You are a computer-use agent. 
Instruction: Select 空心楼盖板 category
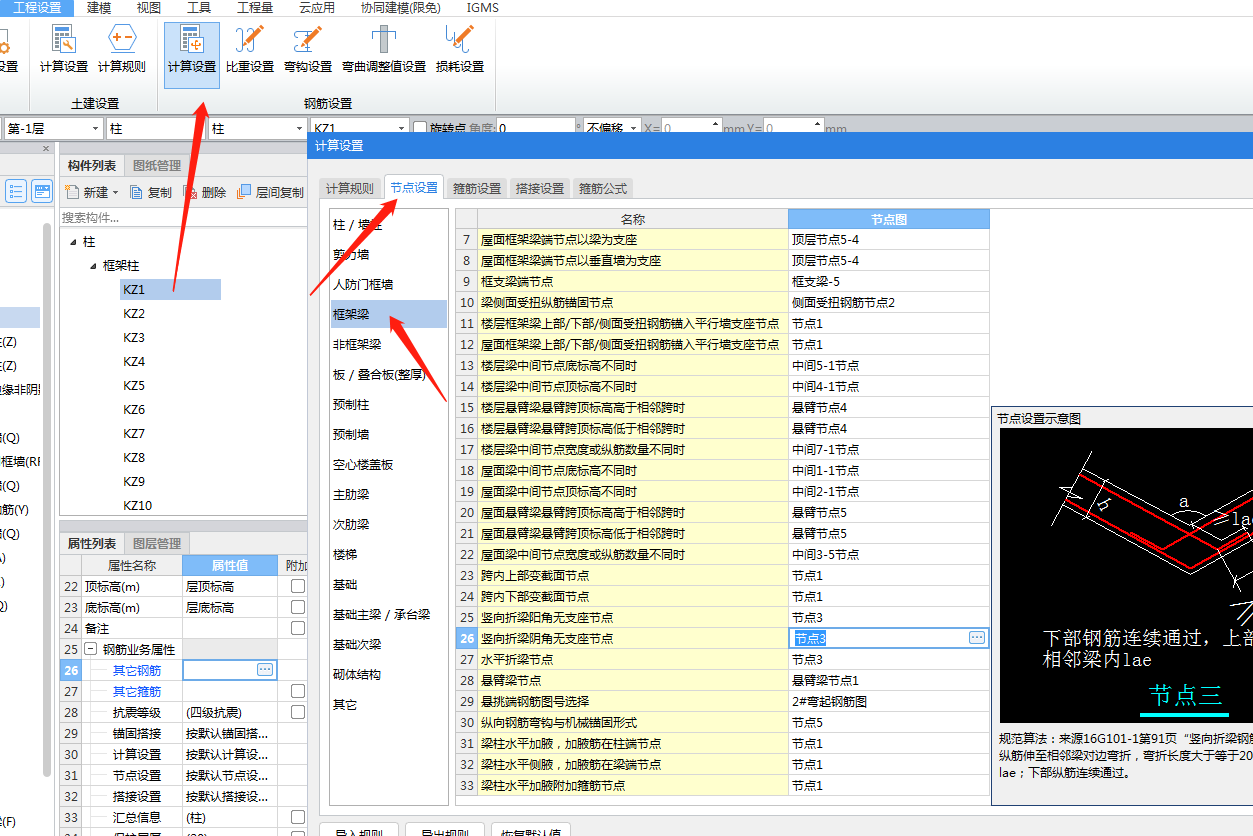[x=389, y=464]
